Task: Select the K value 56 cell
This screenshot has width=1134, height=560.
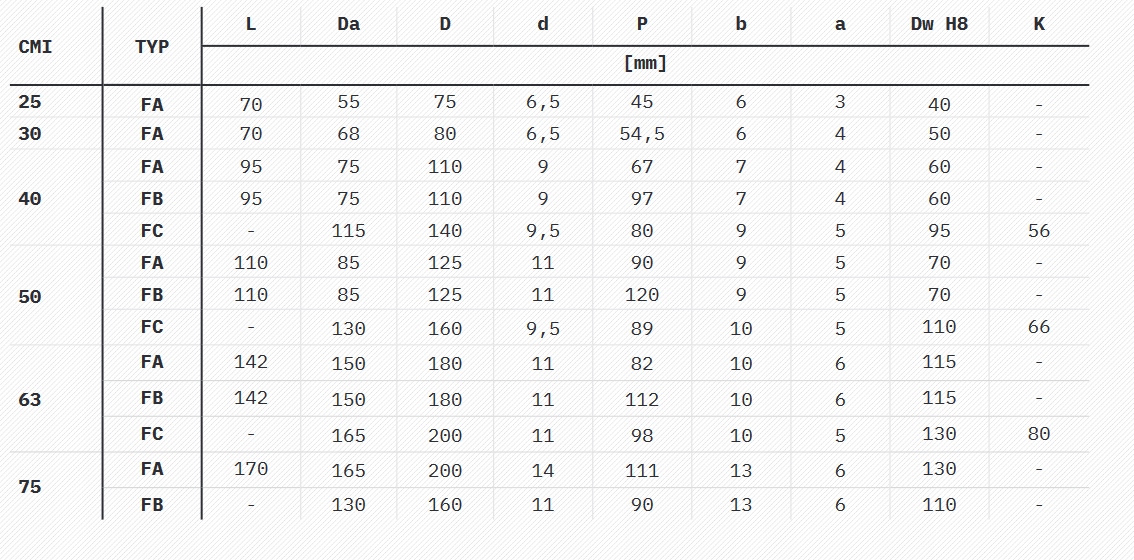Action: coord(1039,231)
